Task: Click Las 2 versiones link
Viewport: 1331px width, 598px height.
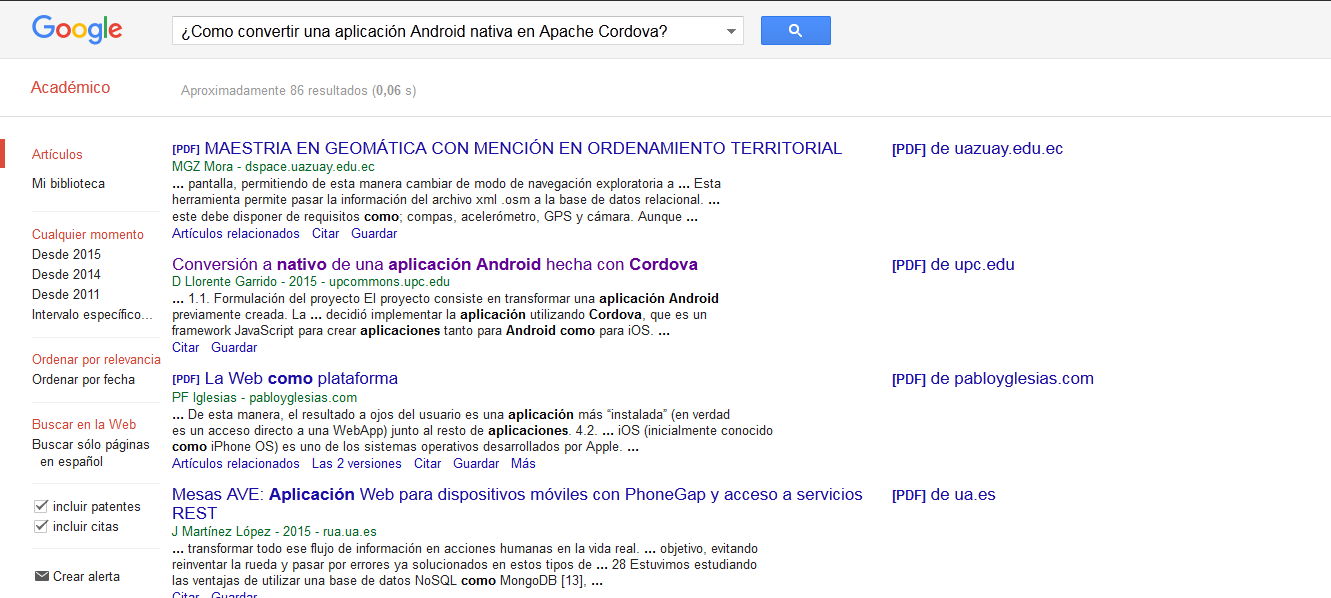Action: tap(357, 464)
